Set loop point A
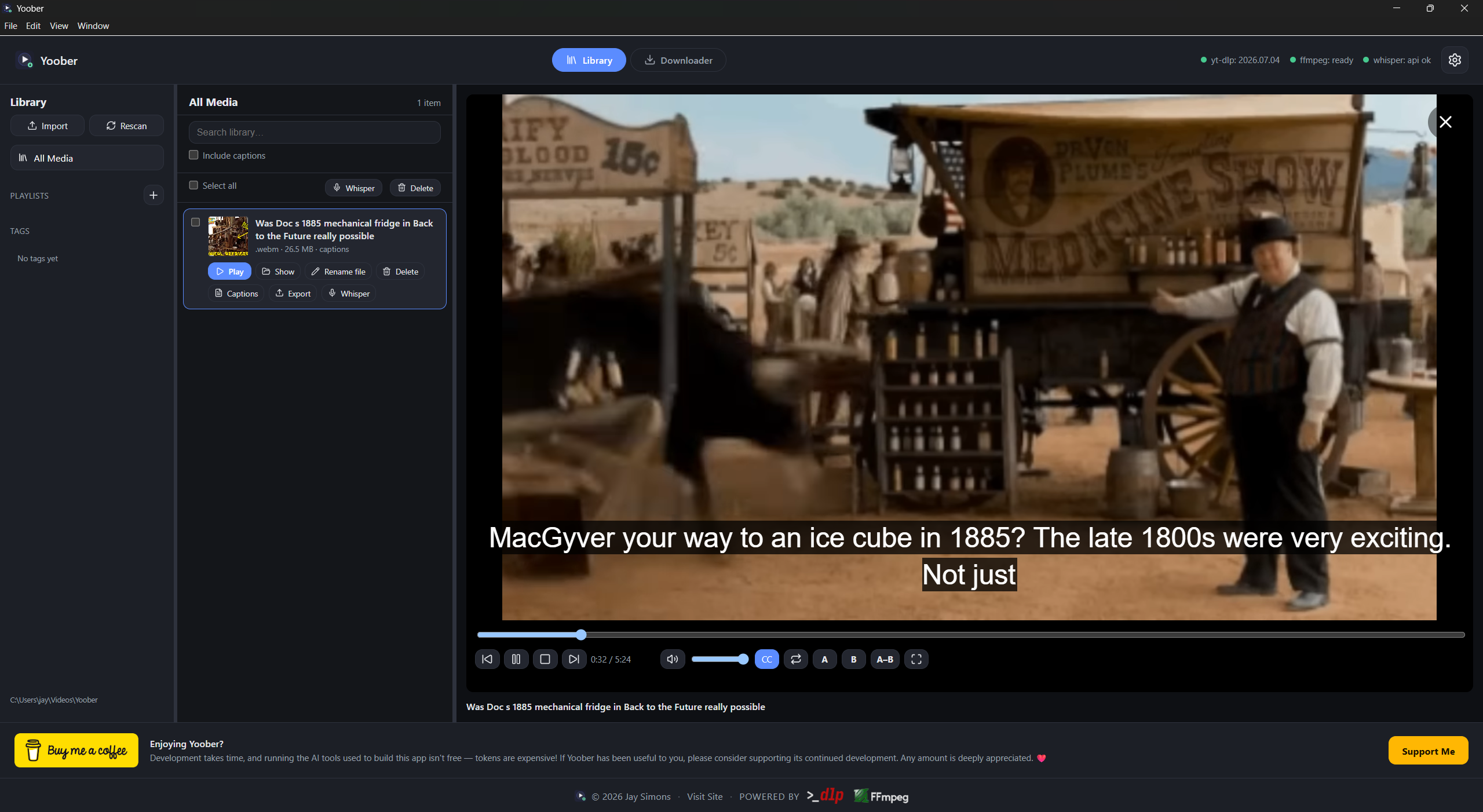Viewport: 1483px width, 812px height. click(825, 659)
